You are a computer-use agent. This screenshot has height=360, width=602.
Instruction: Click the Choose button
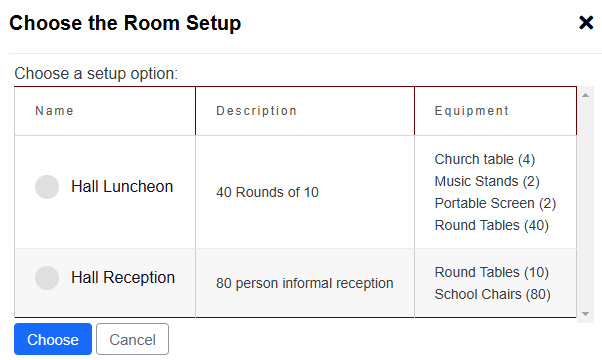click(53, 339)
